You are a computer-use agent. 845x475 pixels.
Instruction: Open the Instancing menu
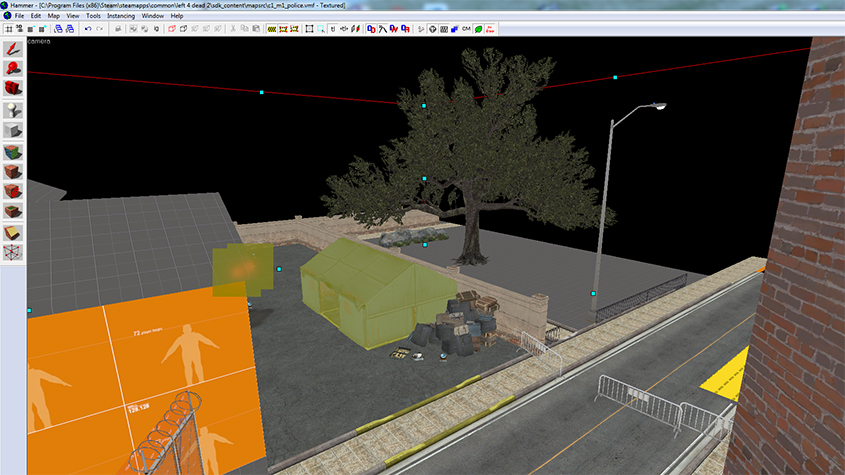(x=121, y=16)
